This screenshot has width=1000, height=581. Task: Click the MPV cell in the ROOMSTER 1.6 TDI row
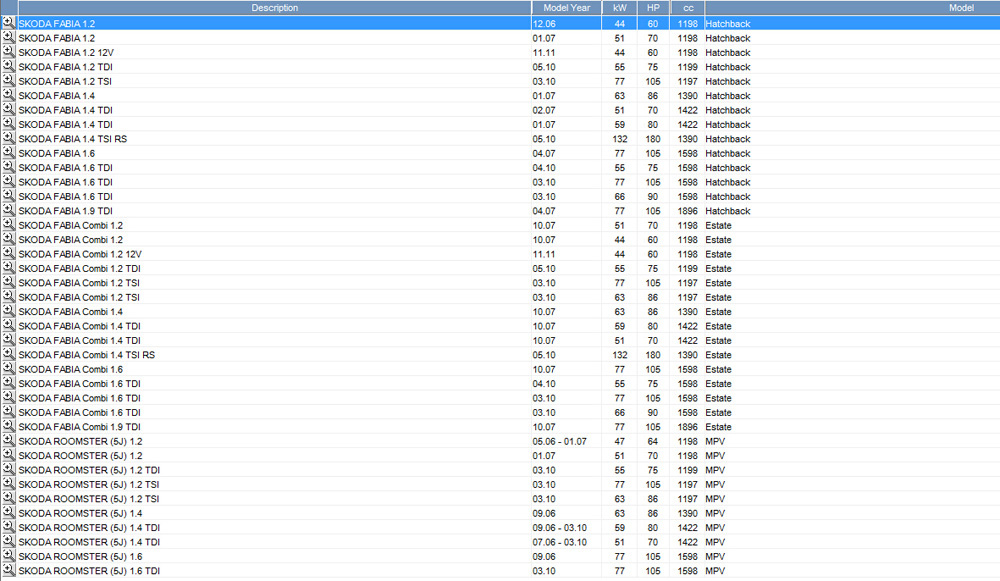(x=715, y=571)
